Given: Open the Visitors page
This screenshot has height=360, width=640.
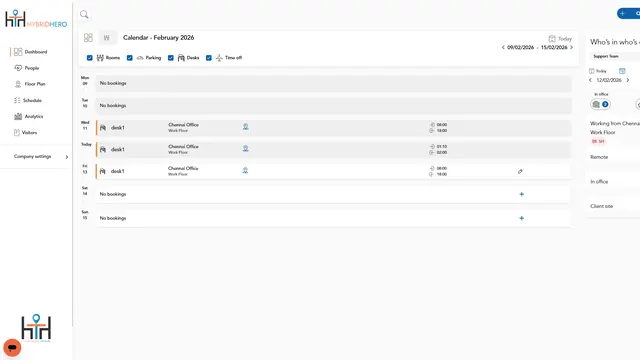Looking at the screenshot, I should point(25,132).
